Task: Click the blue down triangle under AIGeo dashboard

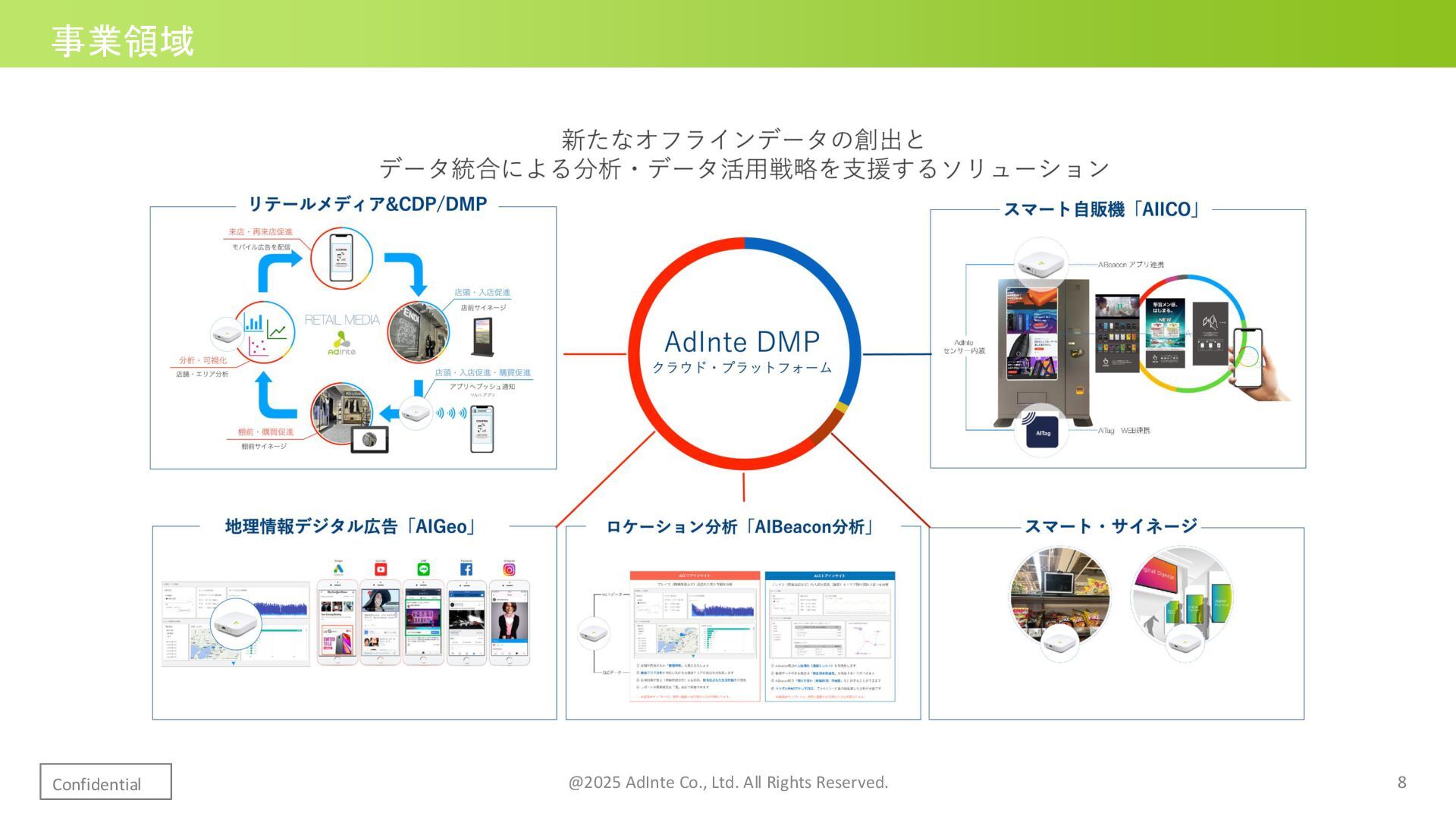Action: (234, 664)
